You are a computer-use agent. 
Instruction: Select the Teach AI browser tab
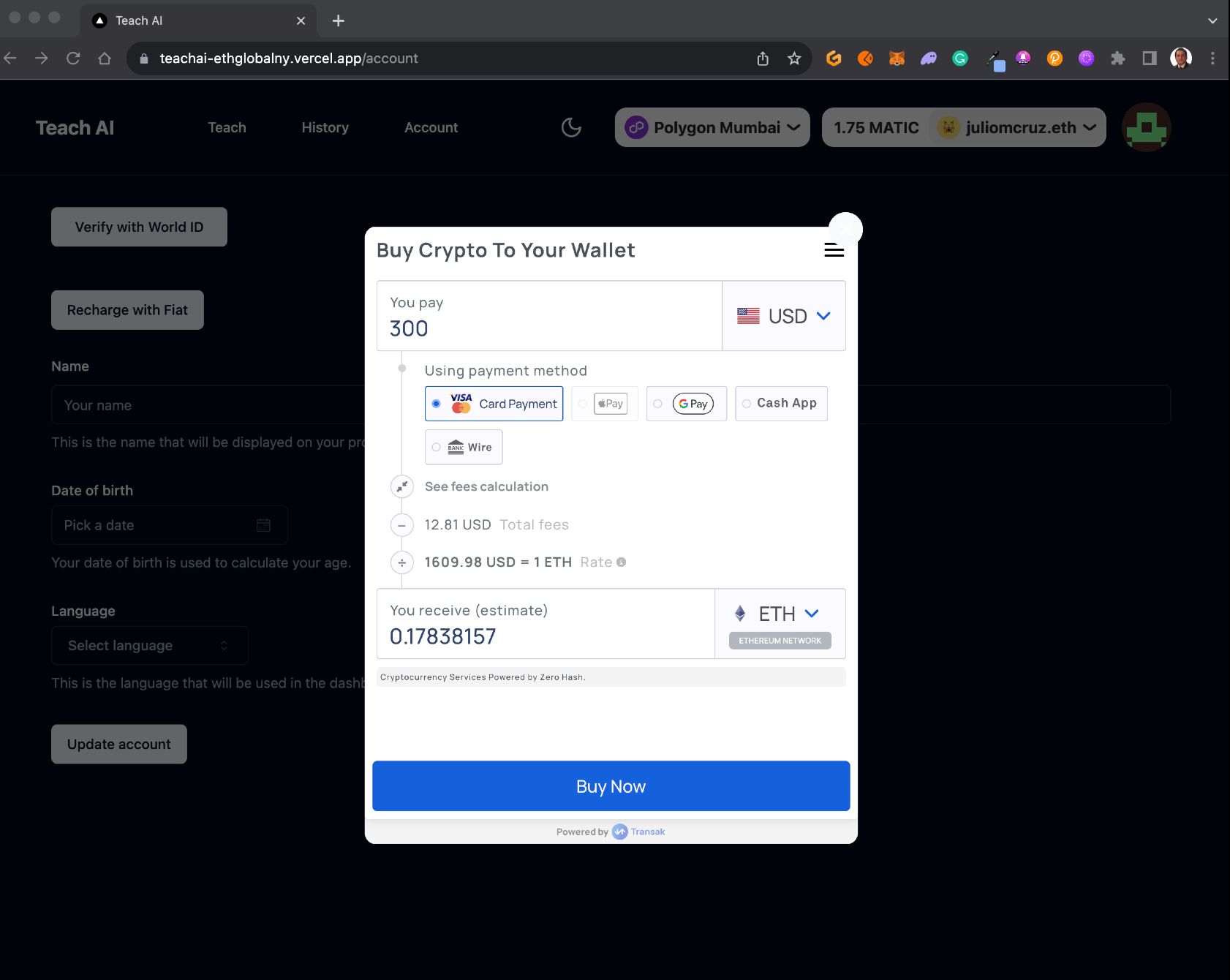click(197, 20)
